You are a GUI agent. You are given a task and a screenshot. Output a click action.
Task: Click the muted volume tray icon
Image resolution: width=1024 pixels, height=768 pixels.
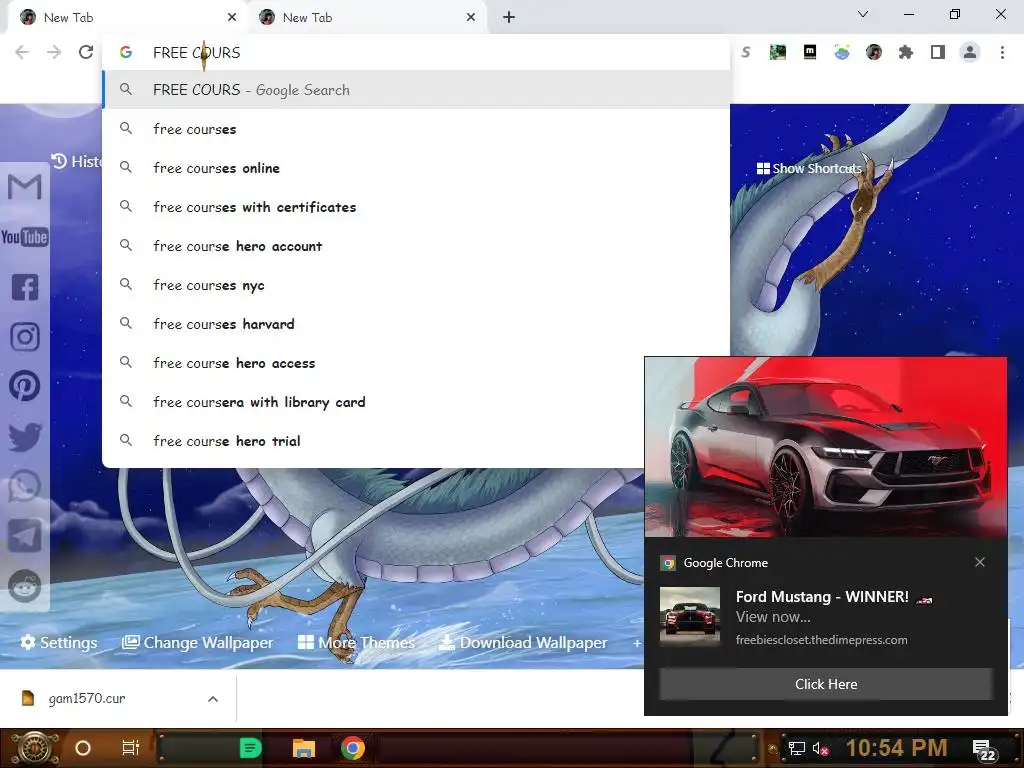tap(820, 748)
